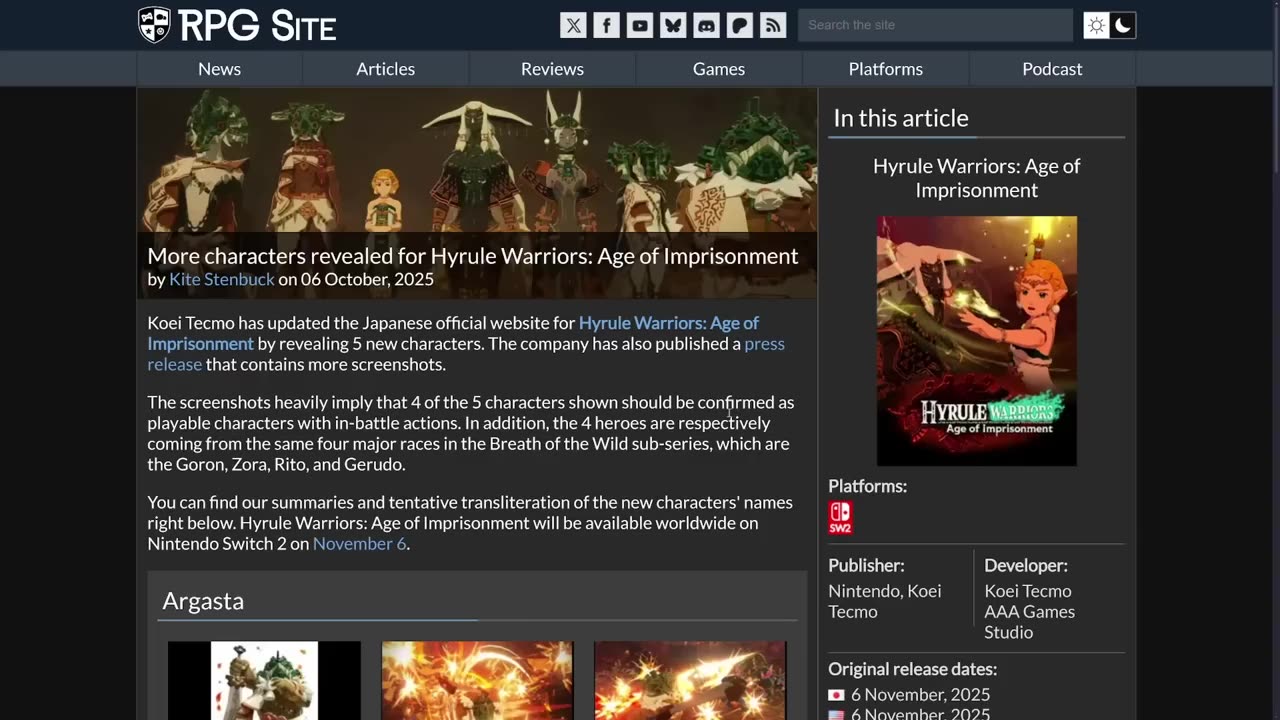Open author Kite Stenbuck's page
The width and height of the screenshot is (1280, 720).
point(221,279)
